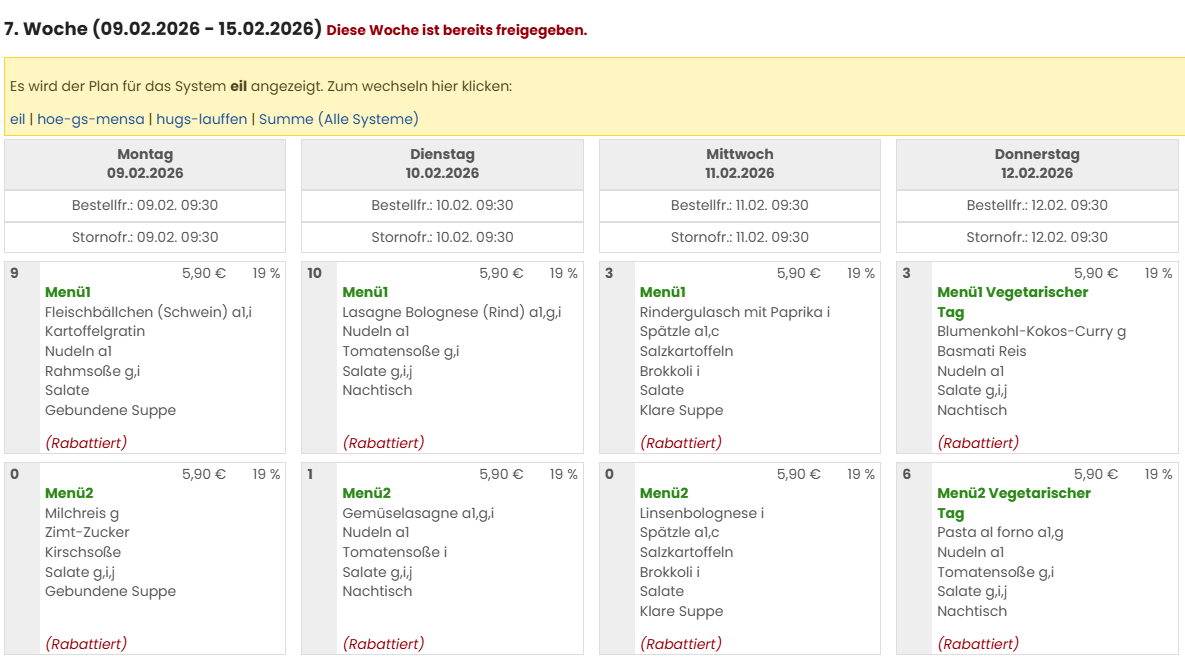Open Menü1 Vegetarischer Tag on Thursday
The image size is (1185, 662).
point(1012,301)
